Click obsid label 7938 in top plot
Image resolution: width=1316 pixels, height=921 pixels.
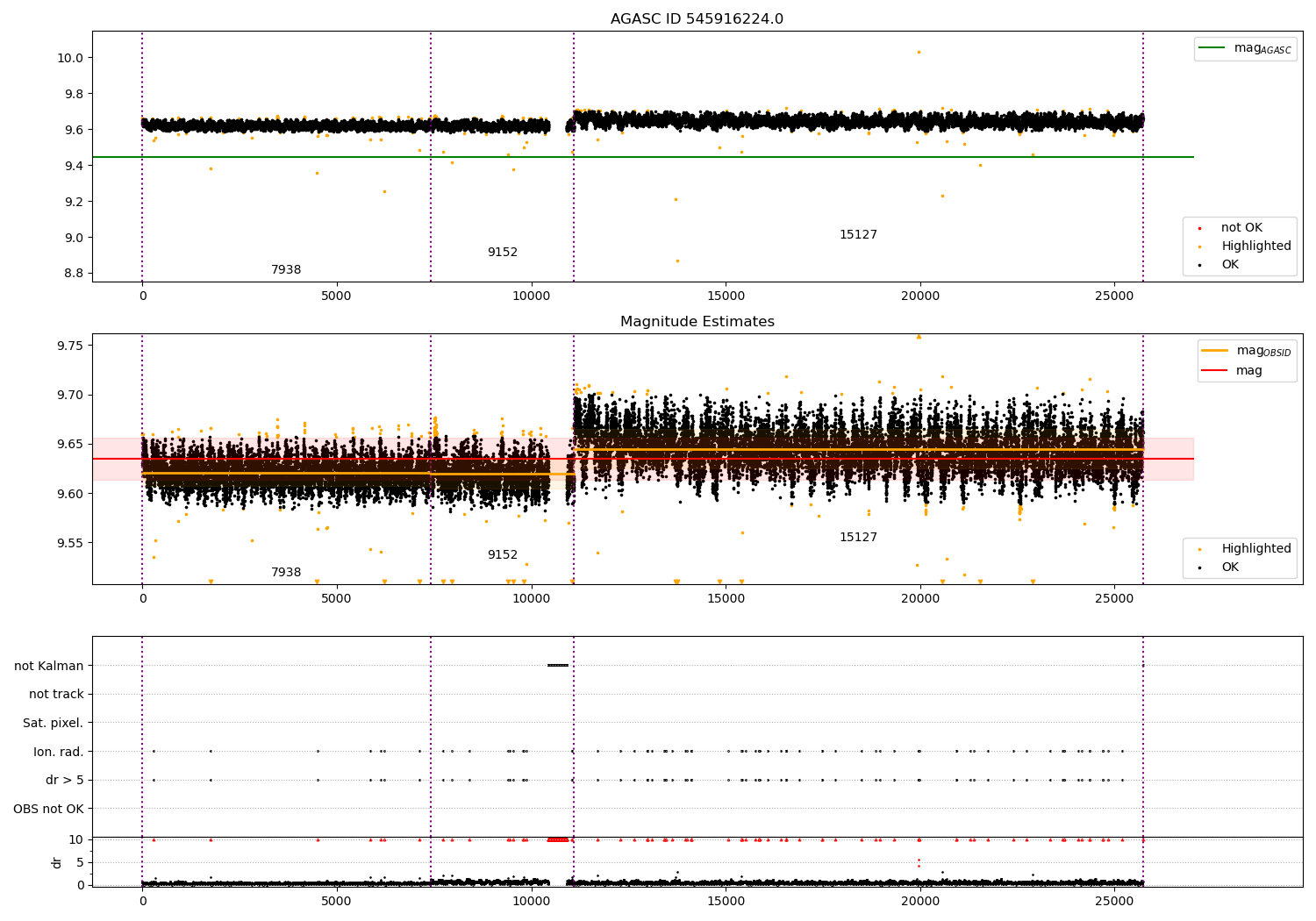click(286, 270)
